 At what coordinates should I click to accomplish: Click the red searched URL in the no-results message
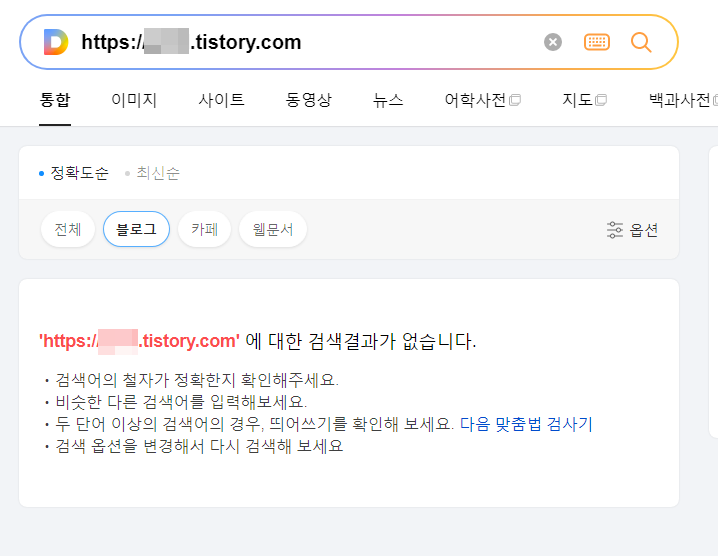click(x=139, y=341)
